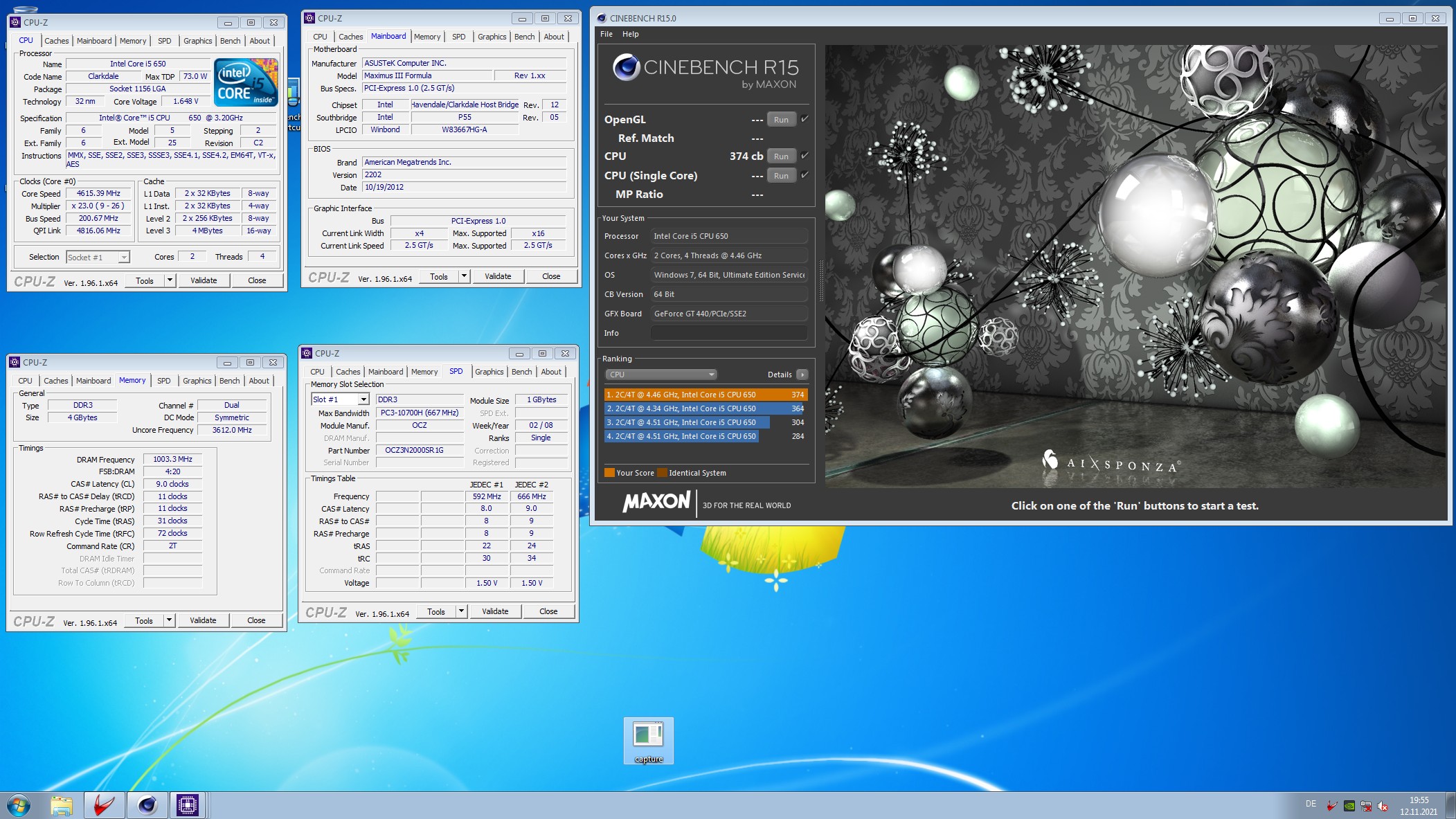Click the muted volume tray icon
This screenshot has height=819, width=1456.
1383,806
